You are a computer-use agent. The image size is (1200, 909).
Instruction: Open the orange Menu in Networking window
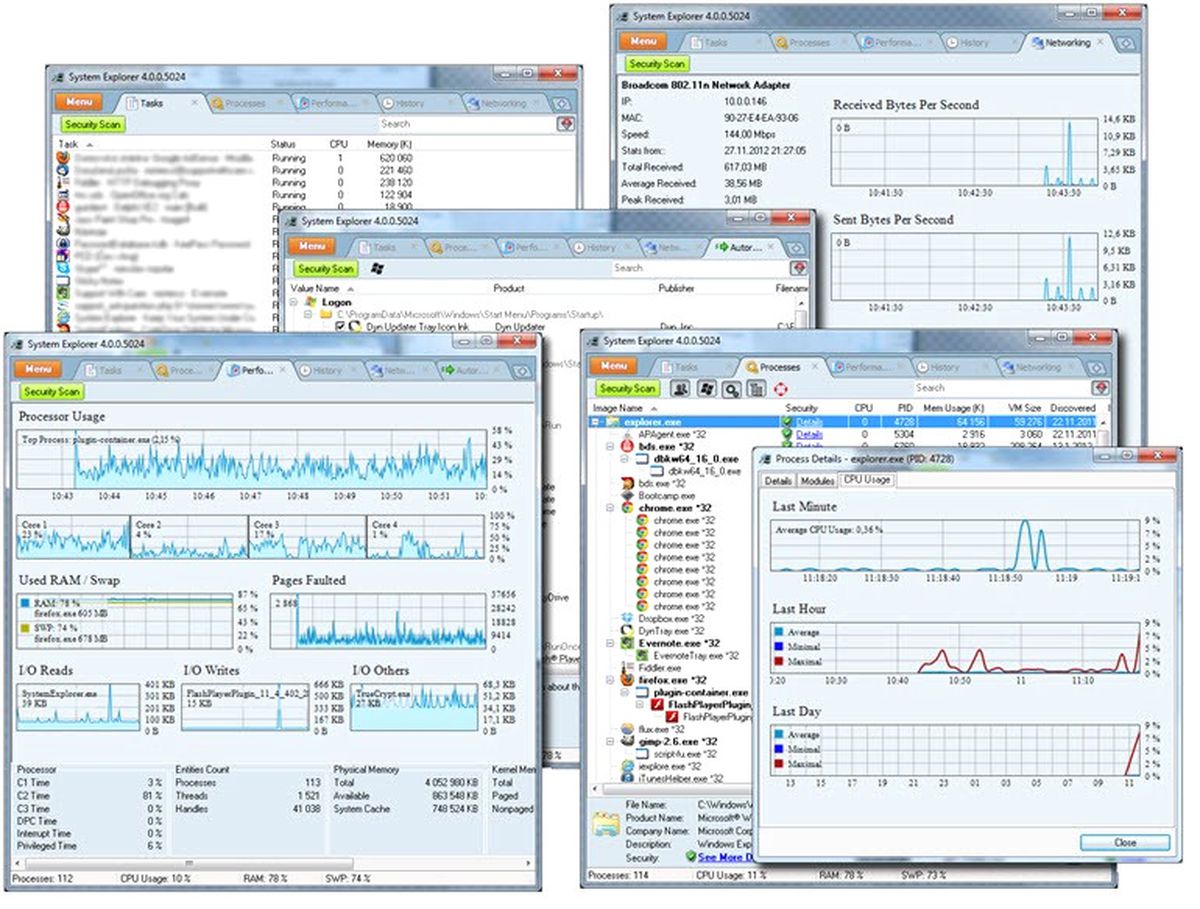(x=643, y=42)
